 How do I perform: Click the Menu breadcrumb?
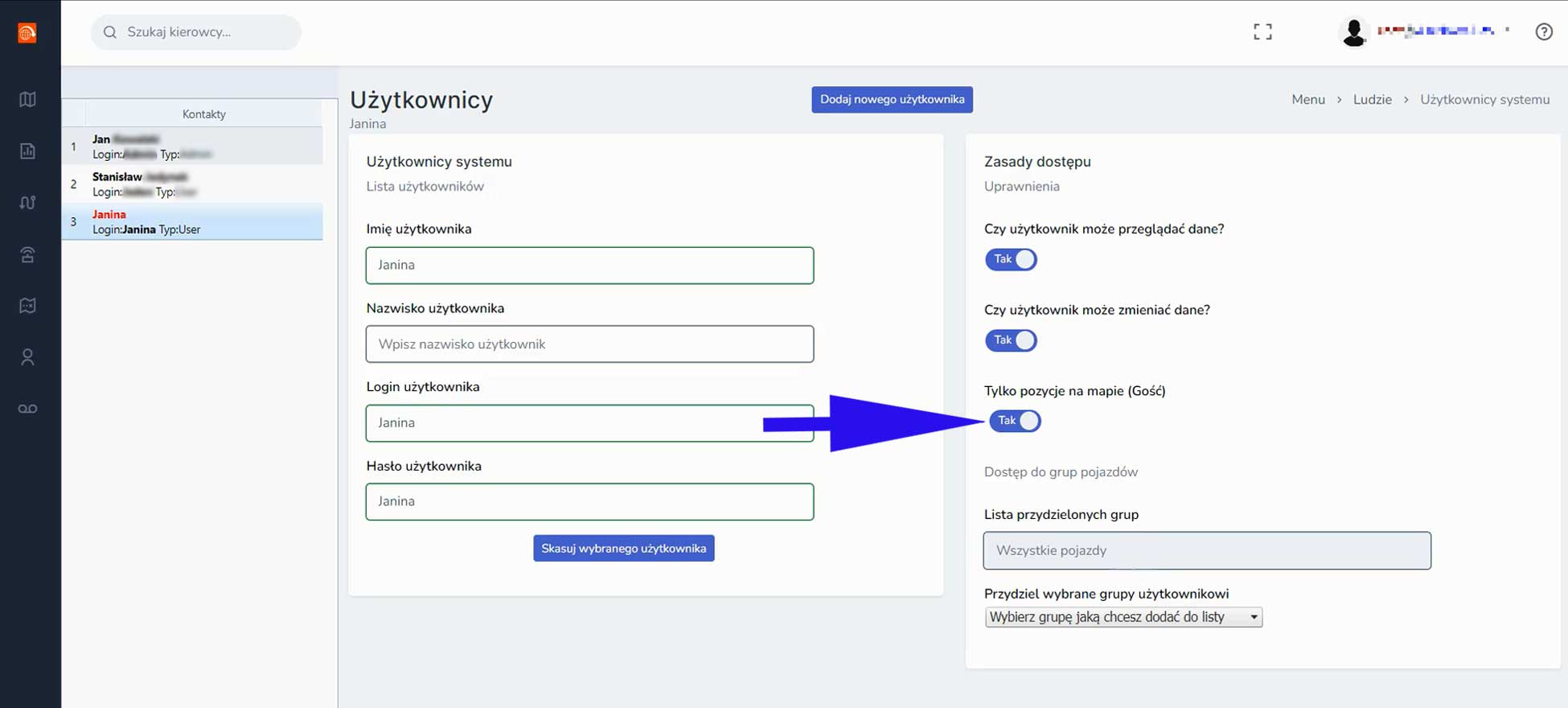pyautogui.click(x=1308, y=100)
